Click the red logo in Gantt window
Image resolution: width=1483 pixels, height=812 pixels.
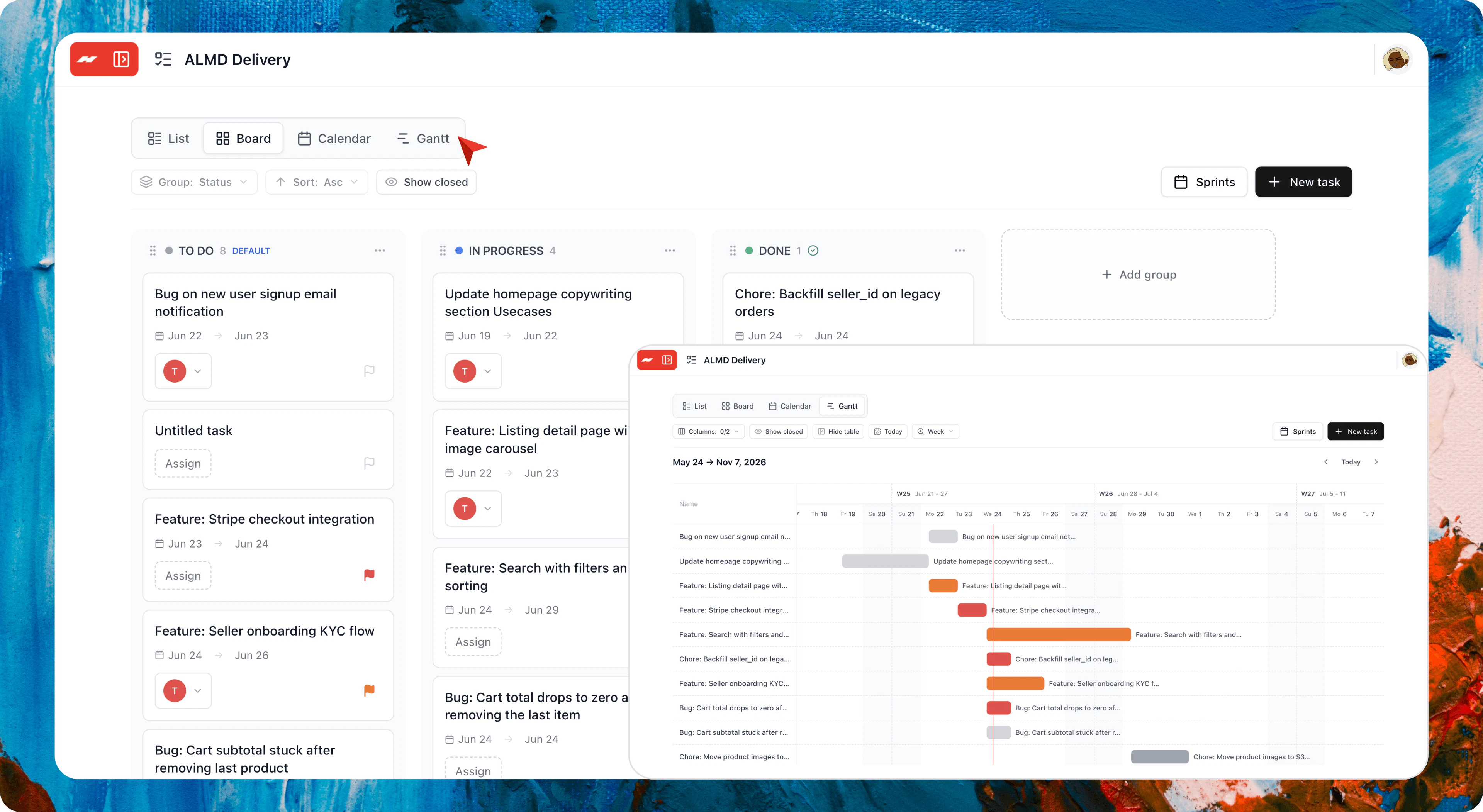pos(648,360)
